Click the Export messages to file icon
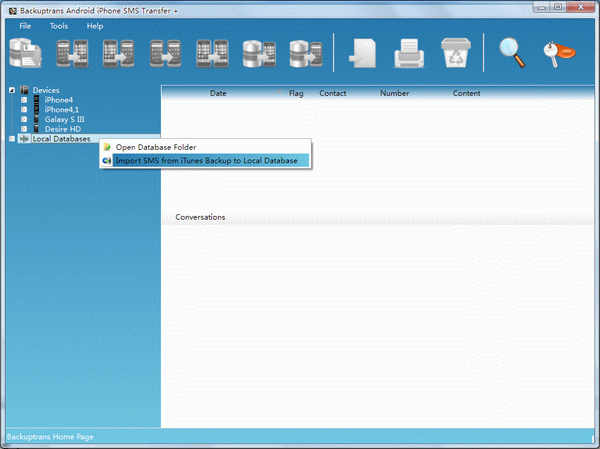Screen dimensions: 600x449 click(x=362, y=53)
